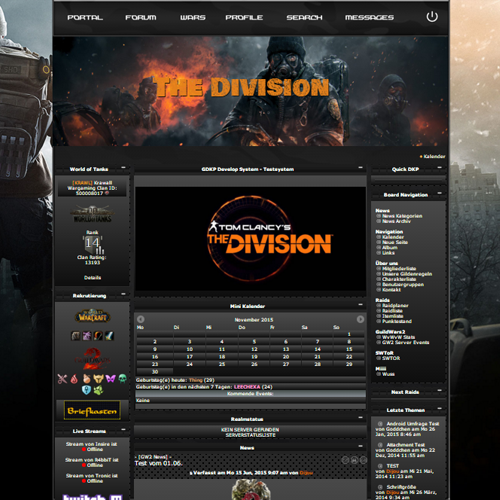Select the red flame elementalist icon
The width and height of the screenshot is (500, 500).
coord(74,379)
